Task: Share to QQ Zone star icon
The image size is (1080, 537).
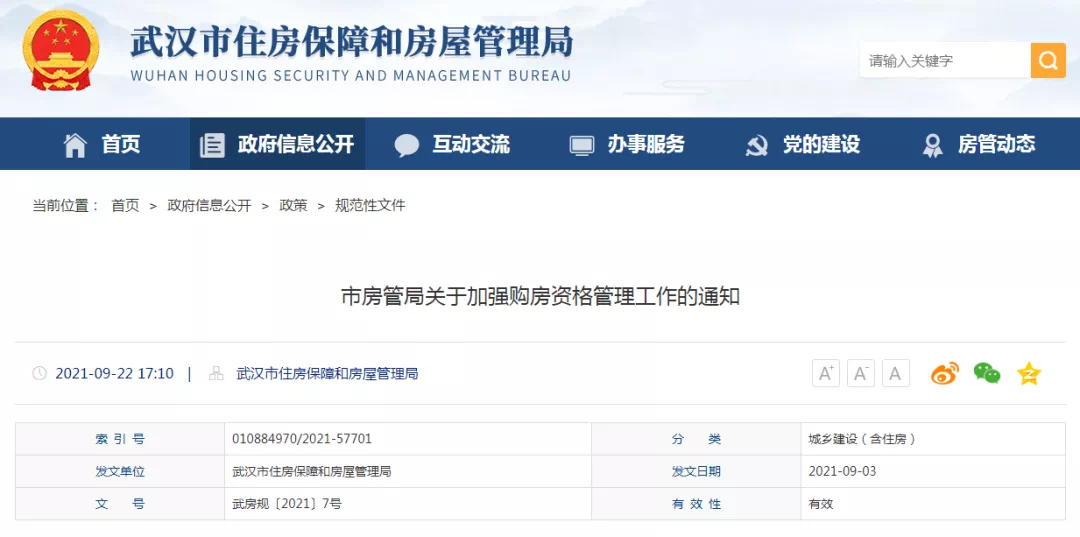Action: pyautogui.click(x=1029, y=373)
